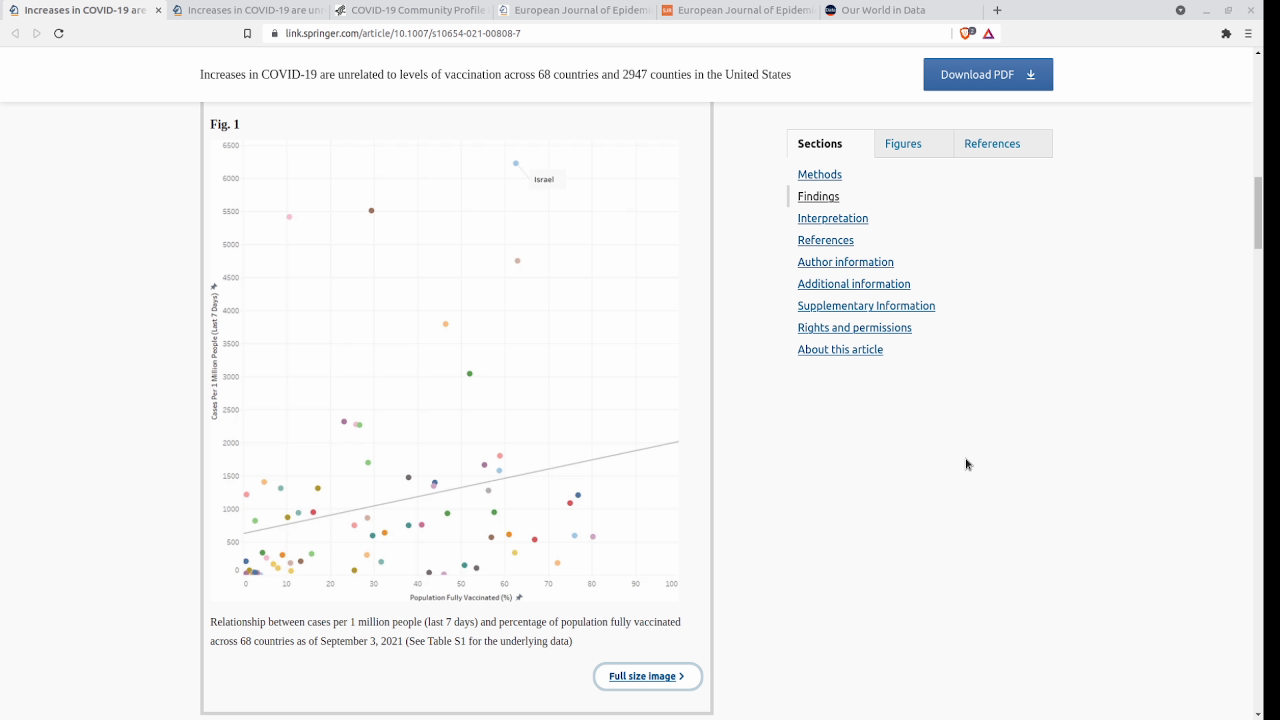Open the Full size image link
The height and width of the screenshot is (720, 1280).
tap(647, 677)
